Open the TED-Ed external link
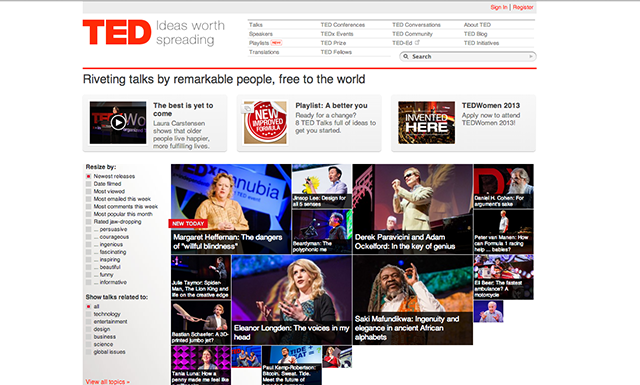Viewport: 640px width, 385px height. point(406,43)
